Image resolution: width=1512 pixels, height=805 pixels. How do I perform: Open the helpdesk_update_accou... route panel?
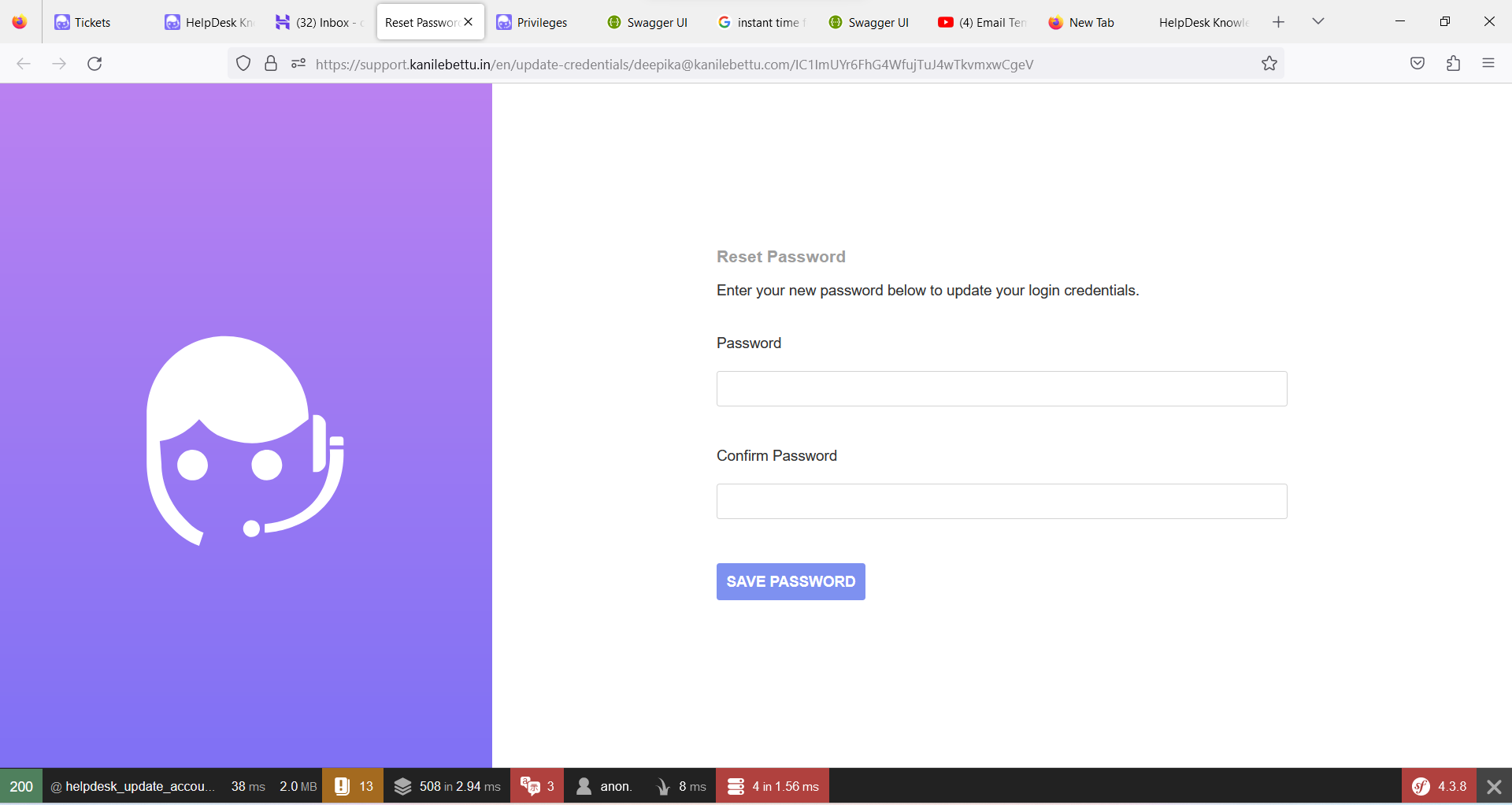[x=132, y=786]
